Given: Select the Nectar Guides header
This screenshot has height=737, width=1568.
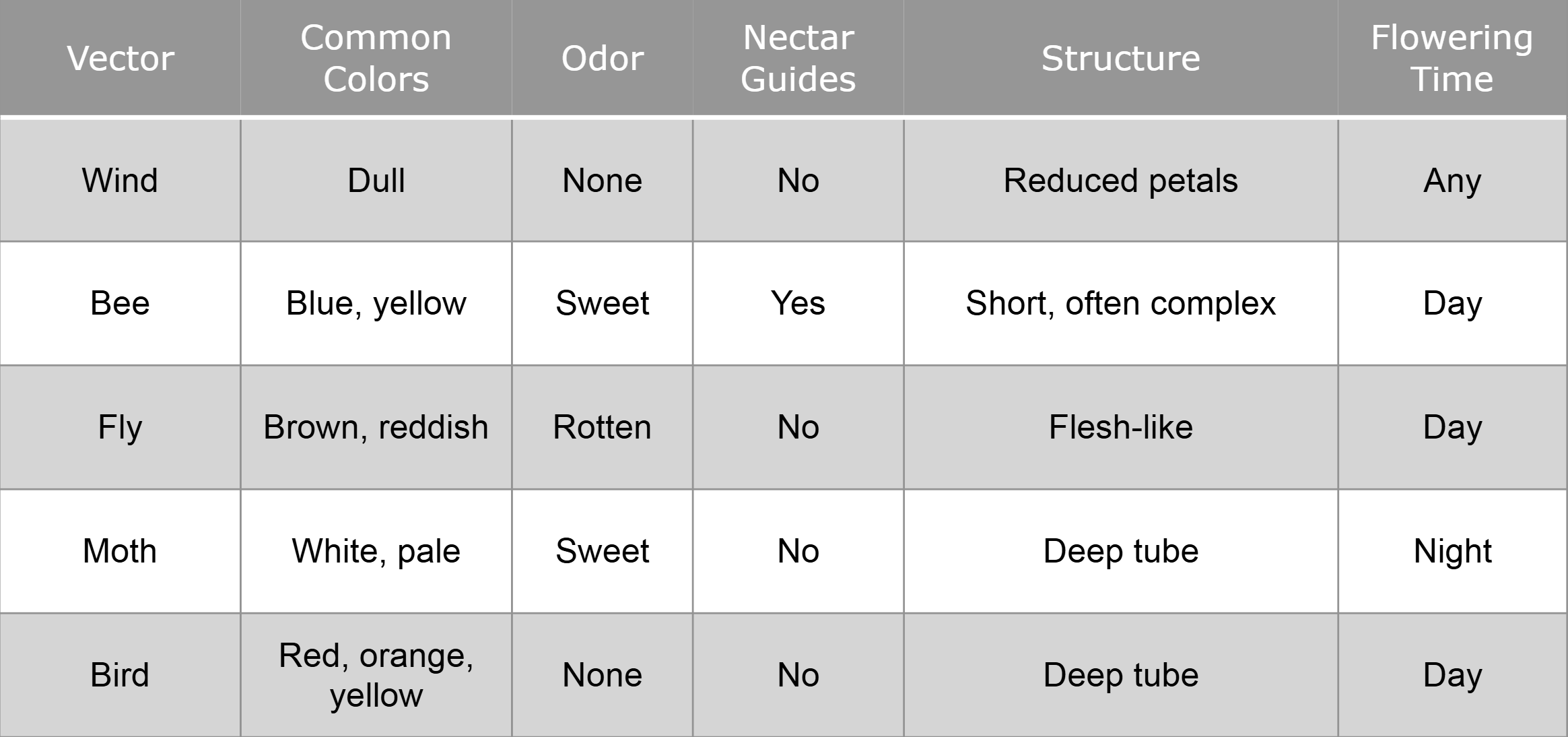Looking at the screenshot, I should pyautogui.click(x=798, y=58).
